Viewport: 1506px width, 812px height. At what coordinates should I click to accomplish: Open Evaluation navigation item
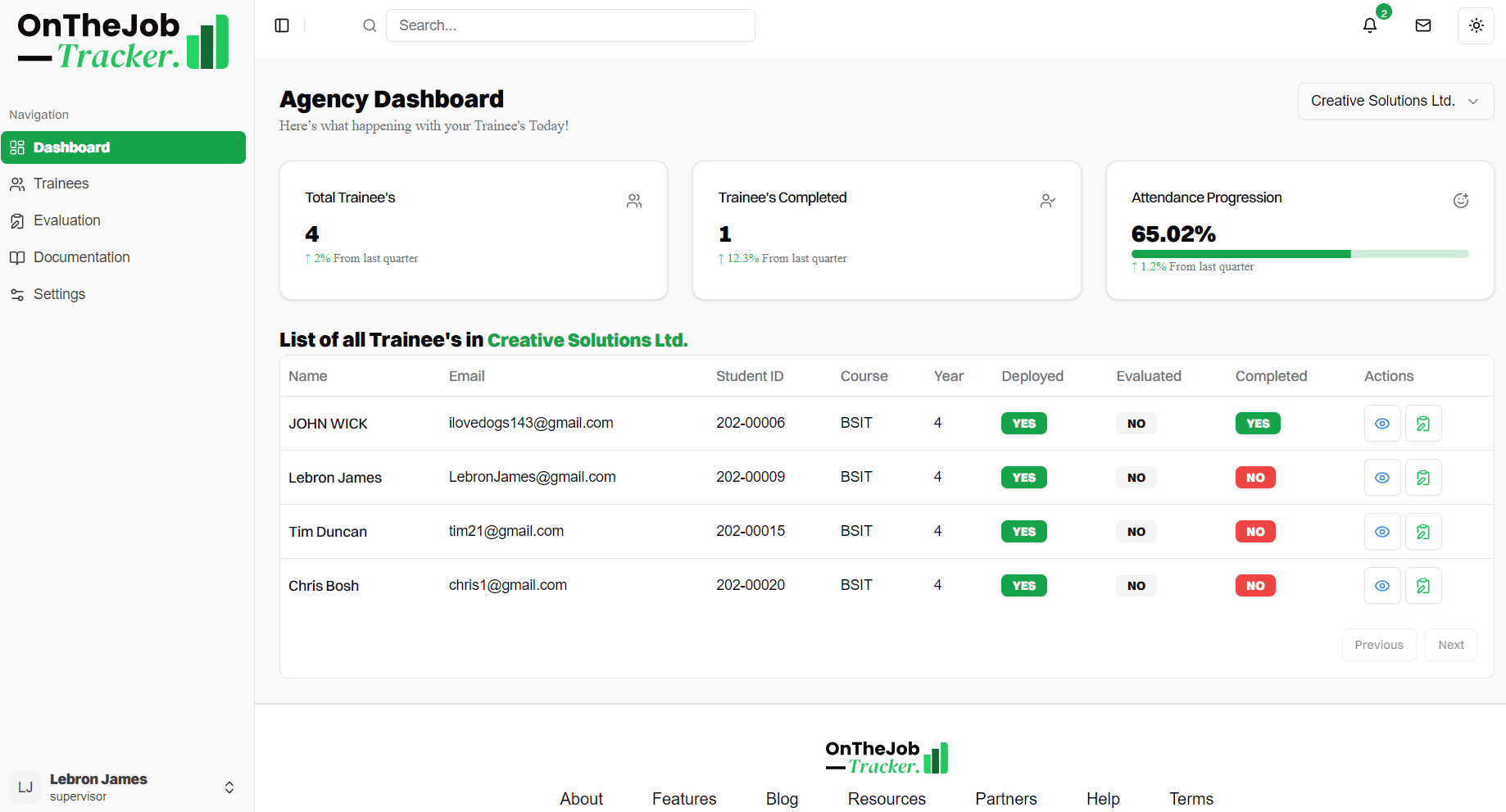[x=123, y=221]
